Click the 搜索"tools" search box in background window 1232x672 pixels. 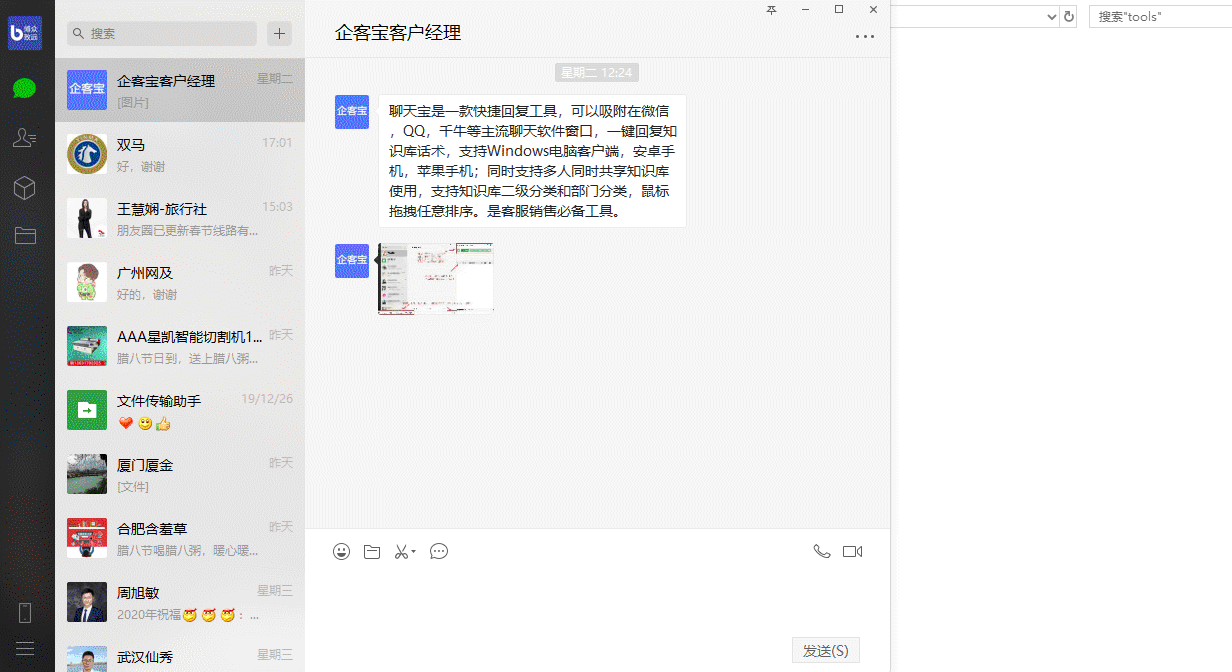click(1160, 17)
